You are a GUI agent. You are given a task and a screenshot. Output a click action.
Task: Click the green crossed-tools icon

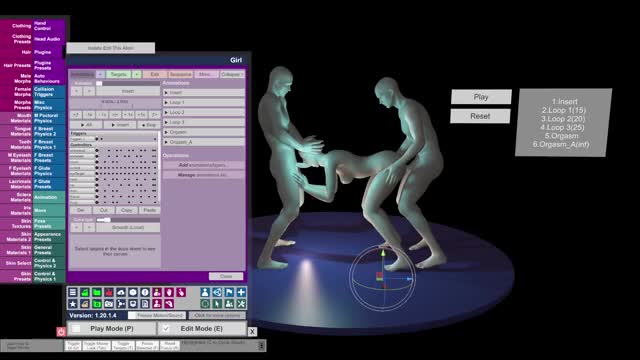point(241,304)
